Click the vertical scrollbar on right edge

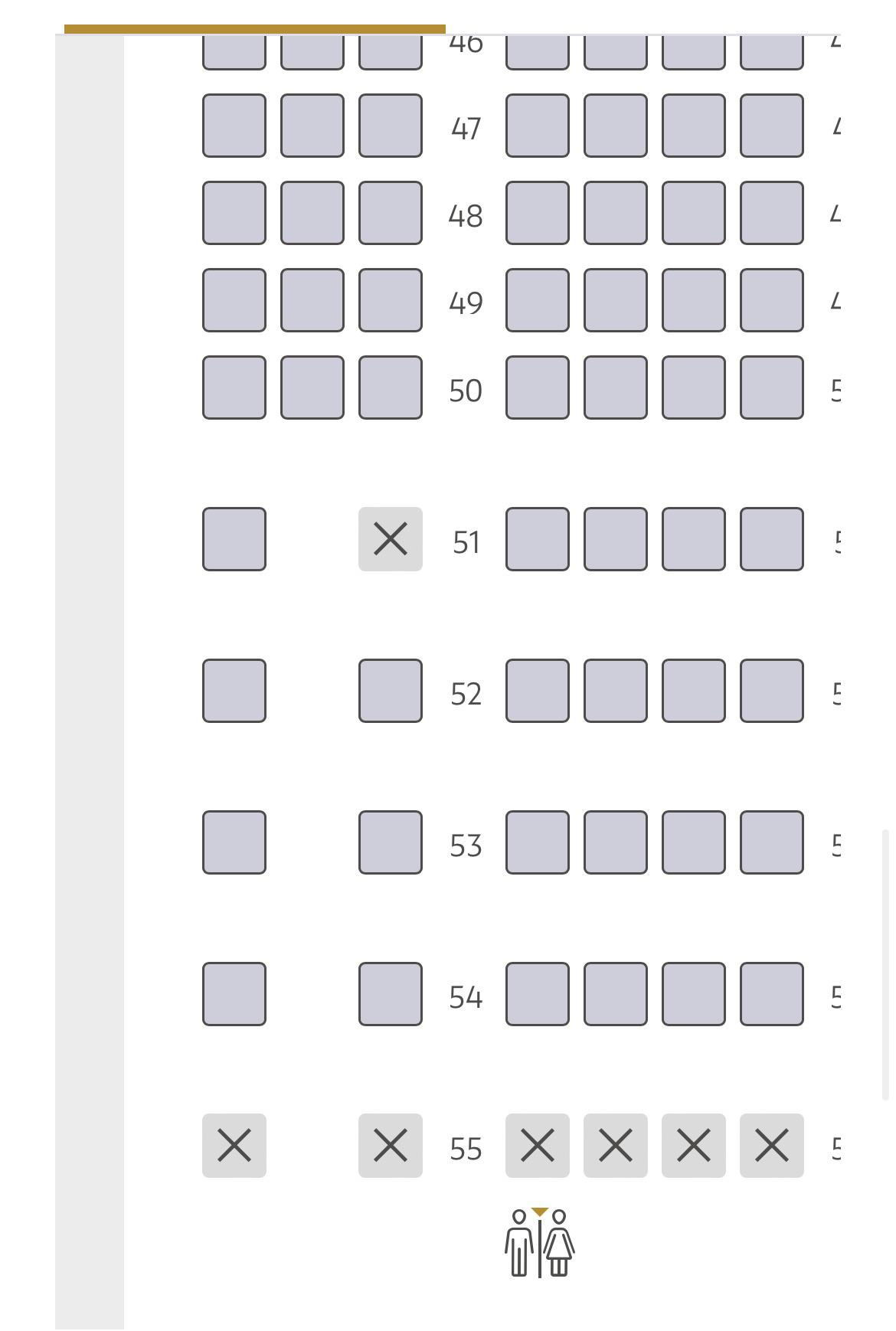click(886, 964)
